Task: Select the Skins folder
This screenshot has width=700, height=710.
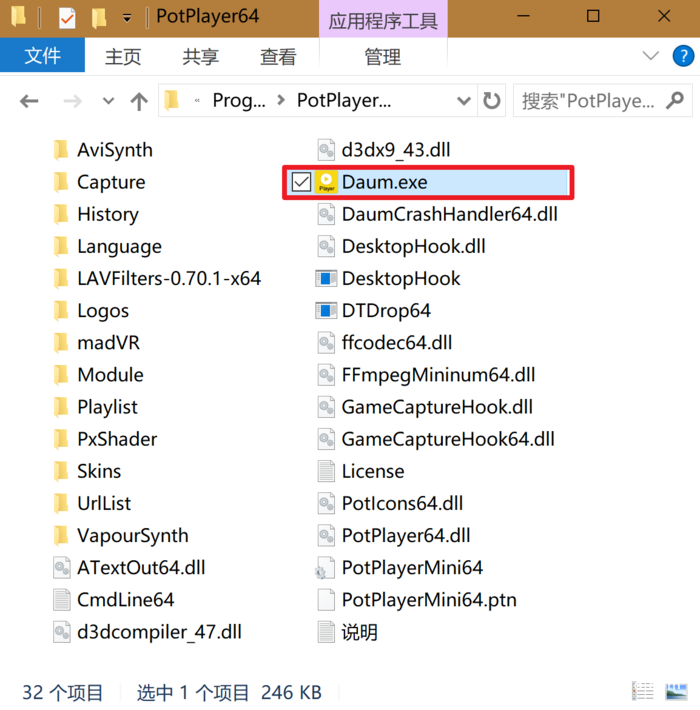Action: point(87,471)
